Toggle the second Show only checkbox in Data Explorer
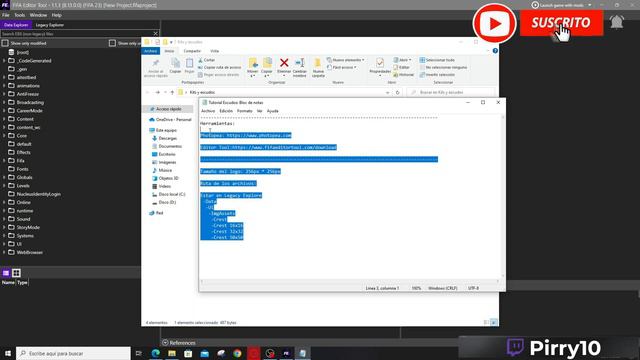This screenshot has height=360, width=640. point(112,43)
